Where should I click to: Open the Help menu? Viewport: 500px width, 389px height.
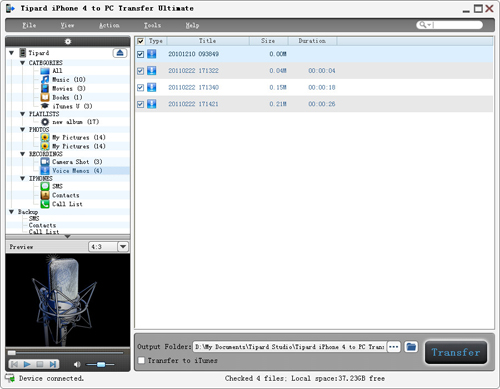(192, 25)
